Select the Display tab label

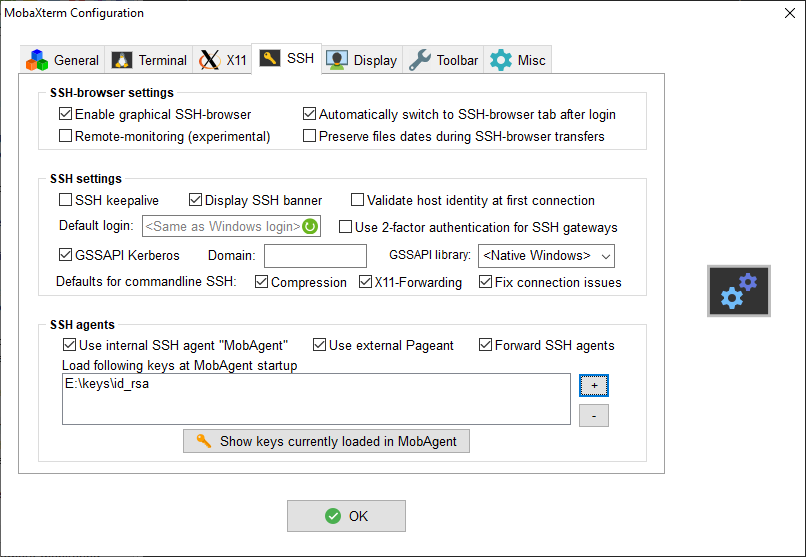[x=375, y=61]
